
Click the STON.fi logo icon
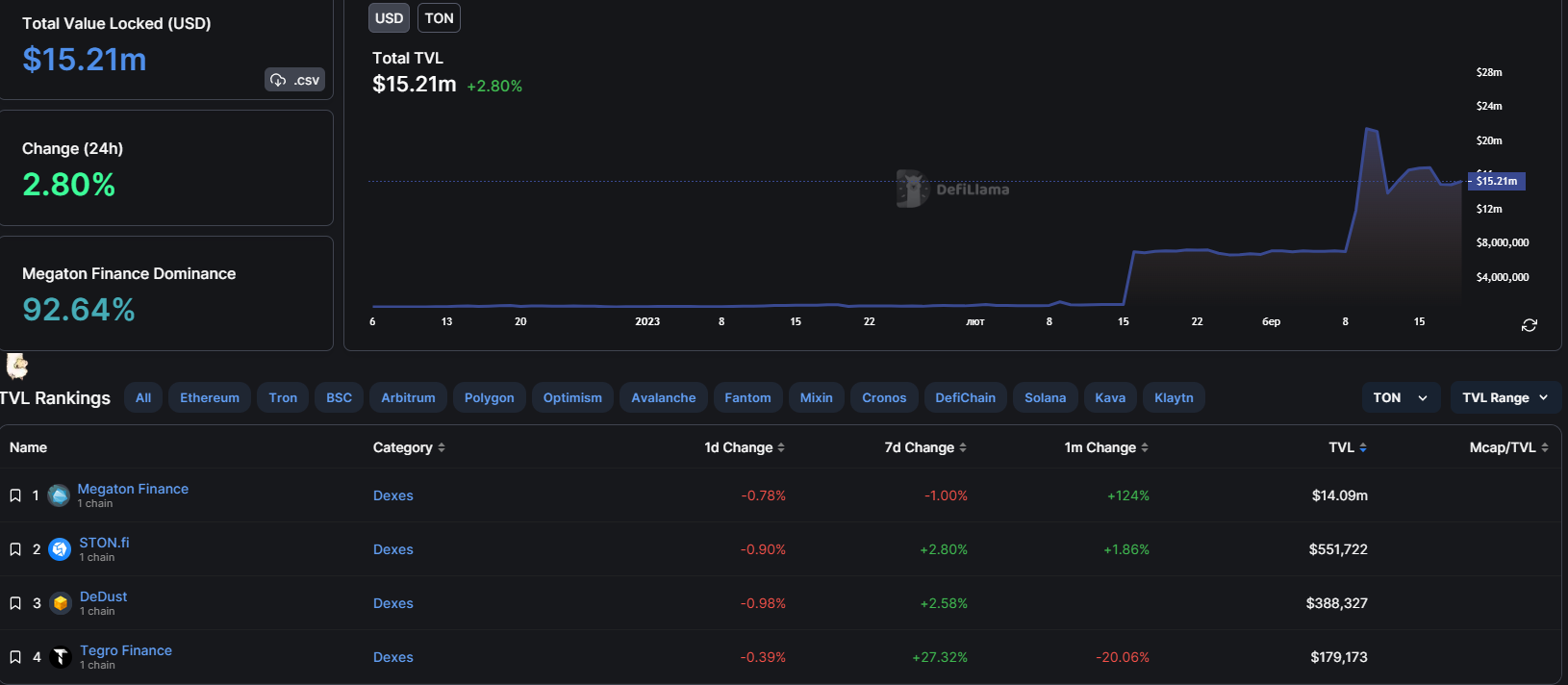click(x=60, y=549)
